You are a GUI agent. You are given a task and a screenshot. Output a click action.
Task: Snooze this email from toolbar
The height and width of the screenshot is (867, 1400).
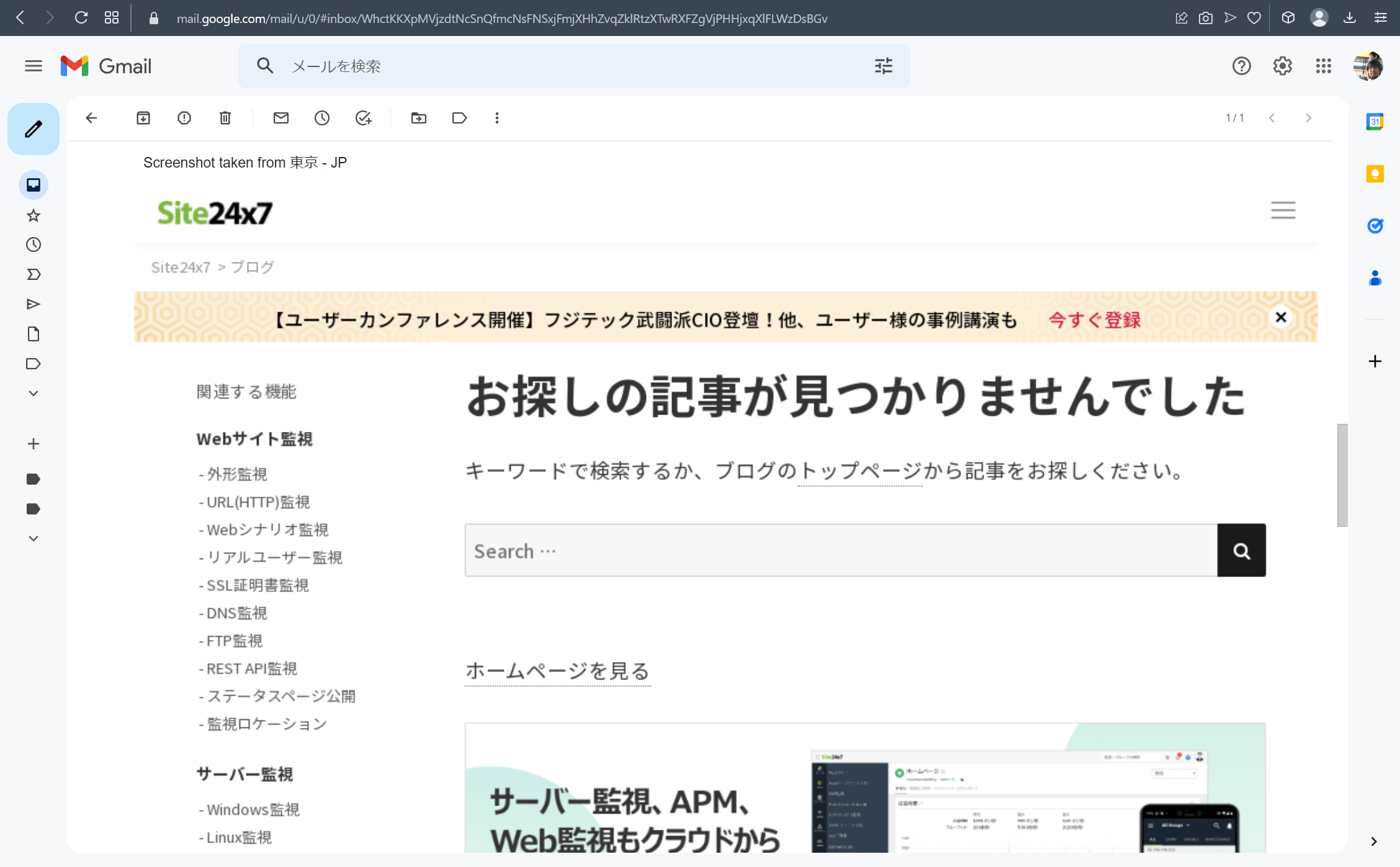(322, 118)
